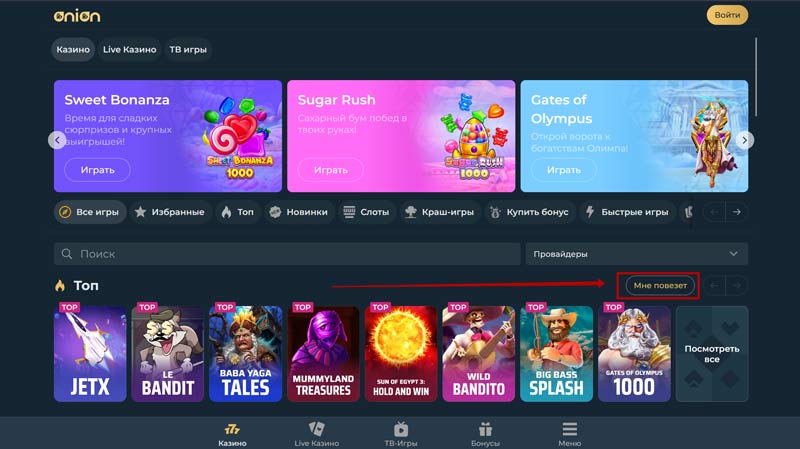Click the Казино 777 icon in bottom bar
This screenshot has width=800, height=449.
pos(232,429)
